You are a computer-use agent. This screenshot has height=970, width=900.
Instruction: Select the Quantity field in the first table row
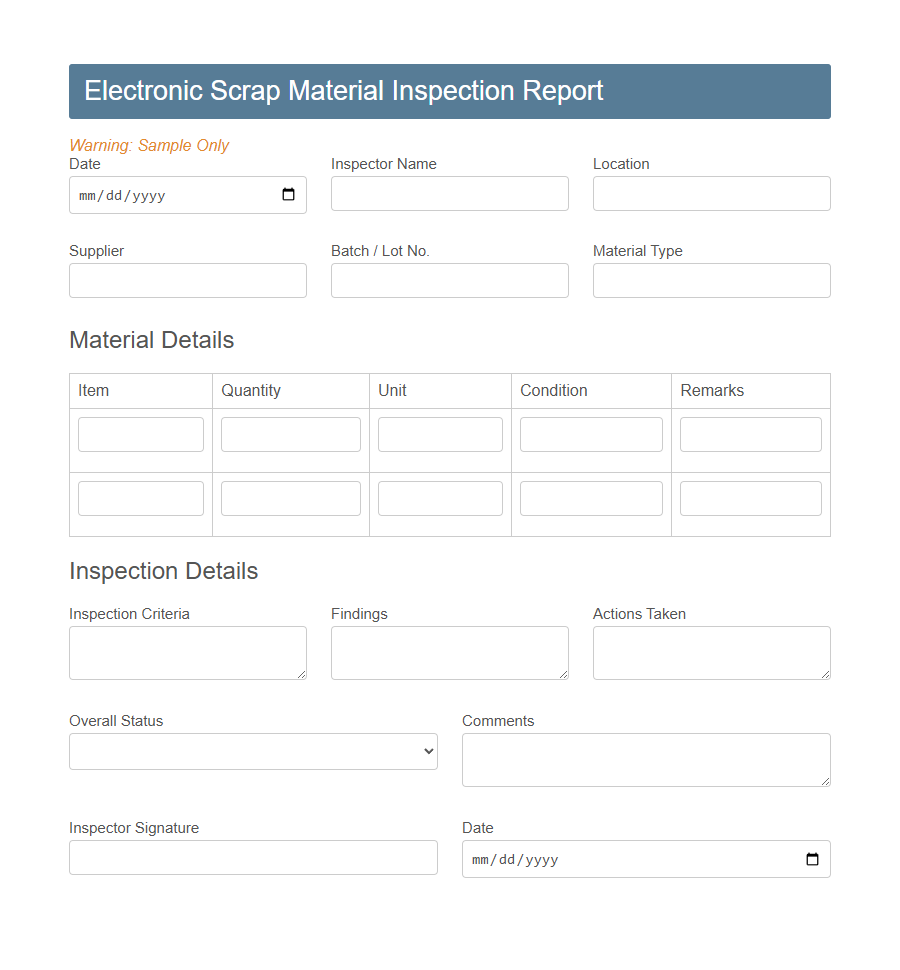(290, 434)
